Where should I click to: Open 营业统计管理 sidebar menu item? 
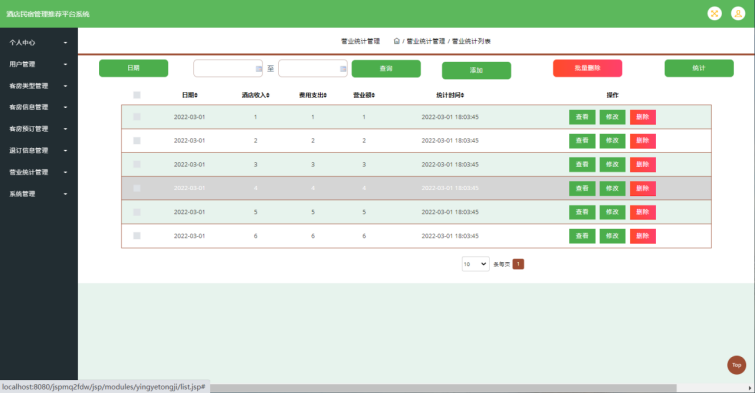click(38, 172)
